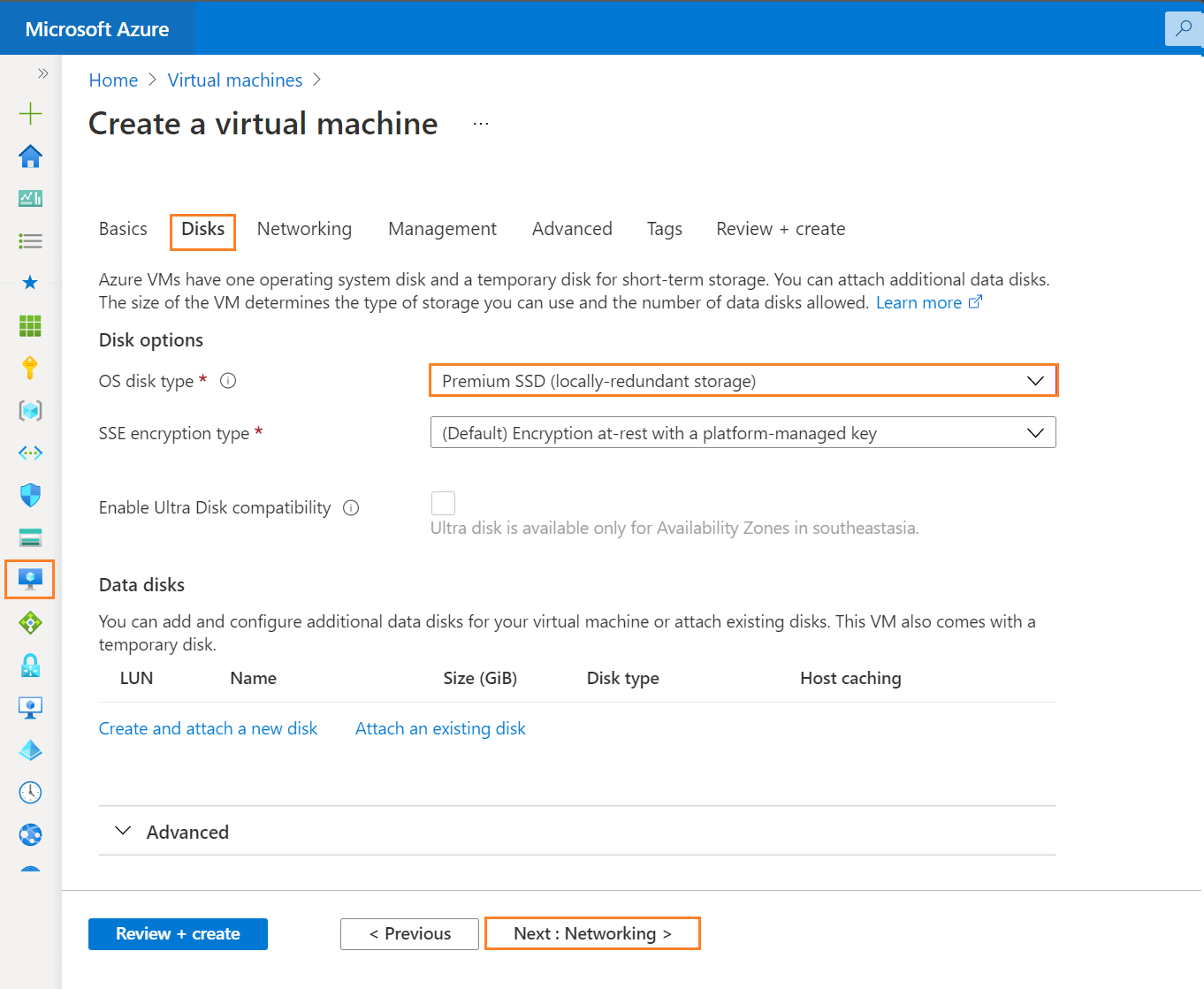This screenshot has height=989, width=1204.
Task: Click the OS disk type info icon
Action: click(x=228, y=381)
